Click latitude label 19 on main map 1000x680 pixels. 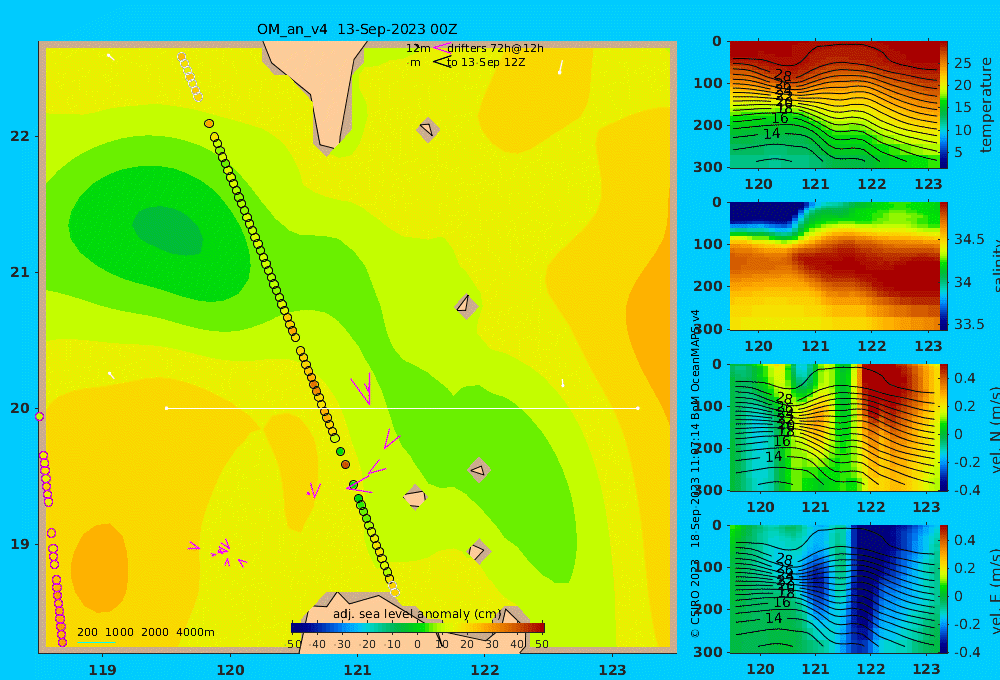click(20, 544)
